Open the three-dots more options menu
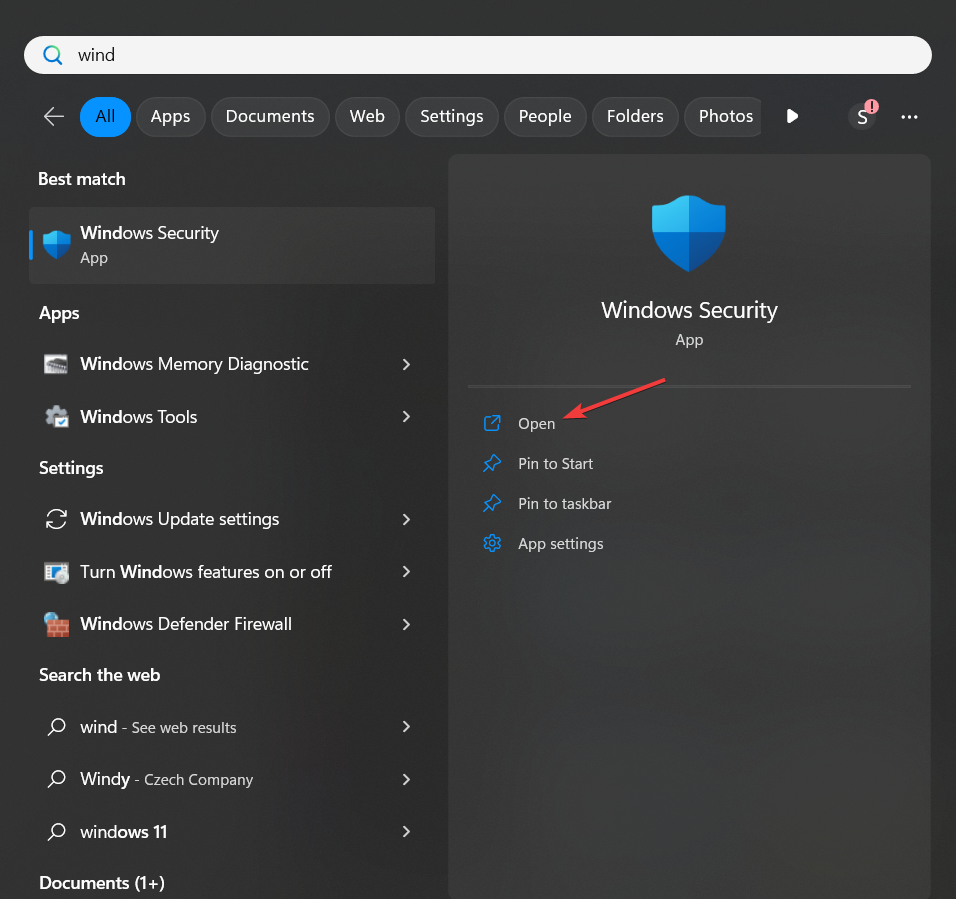This screenshot has width=956, height=899. 909,117
